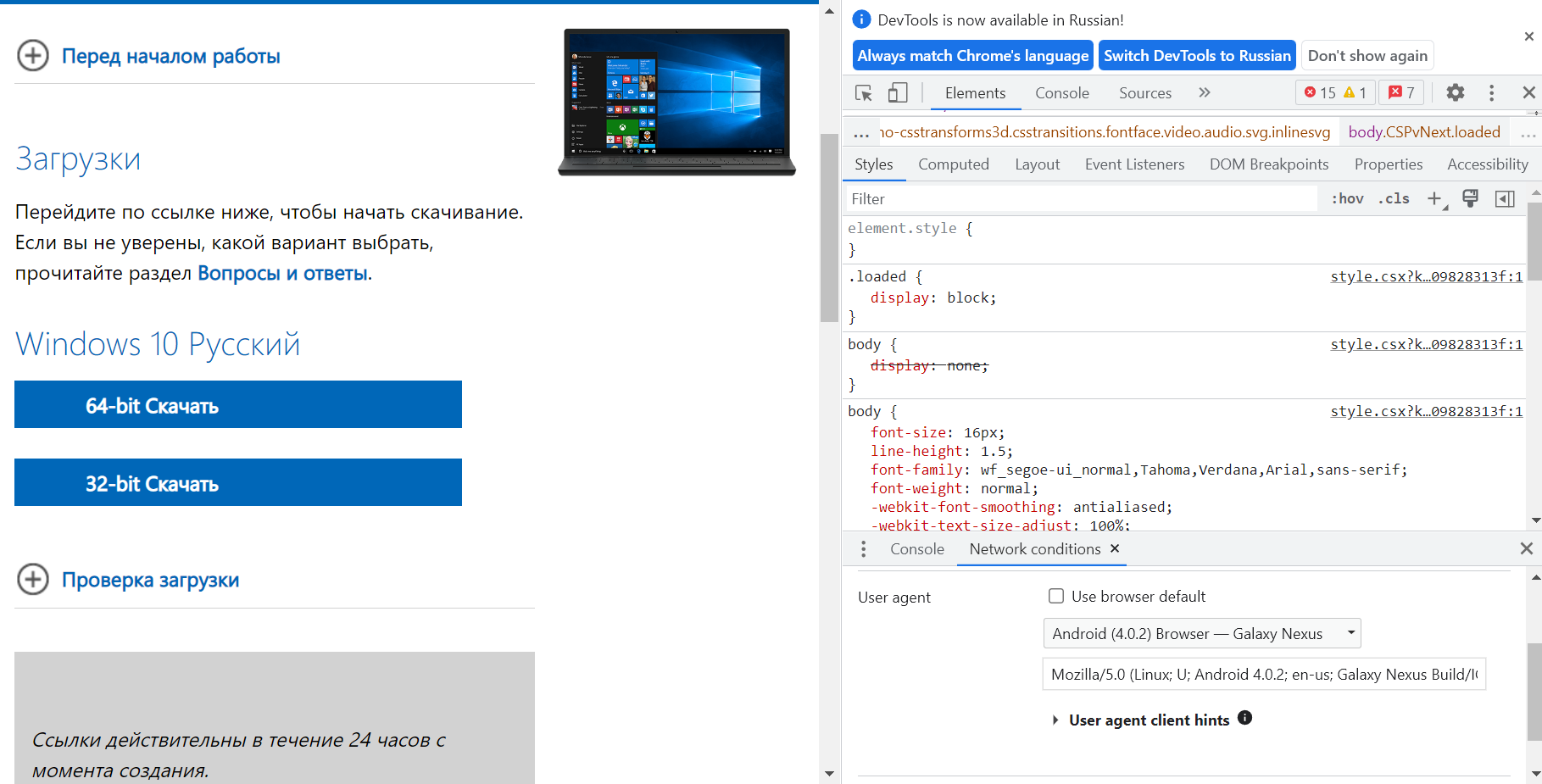Activate the inspect element picker icon

(864, 93)
